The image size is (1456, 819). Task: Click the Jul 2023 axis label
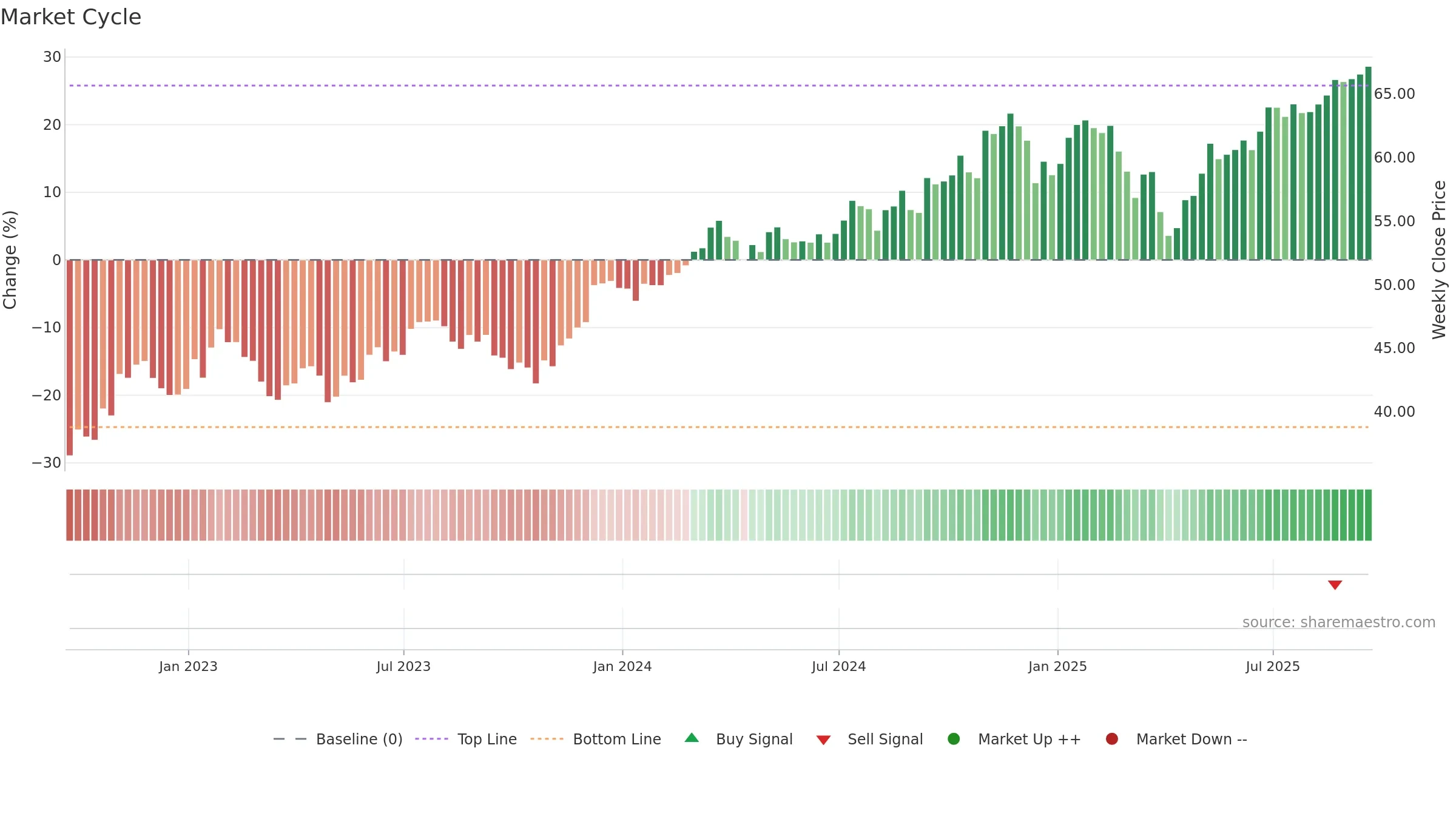click(x=403, y=667)
